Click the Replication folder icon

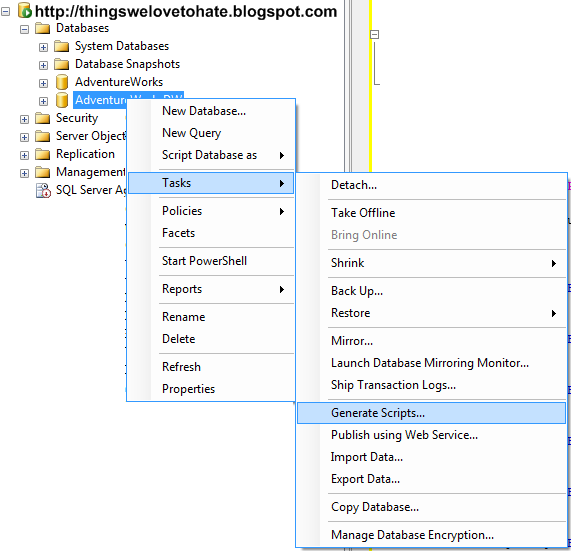pos(43,154)
